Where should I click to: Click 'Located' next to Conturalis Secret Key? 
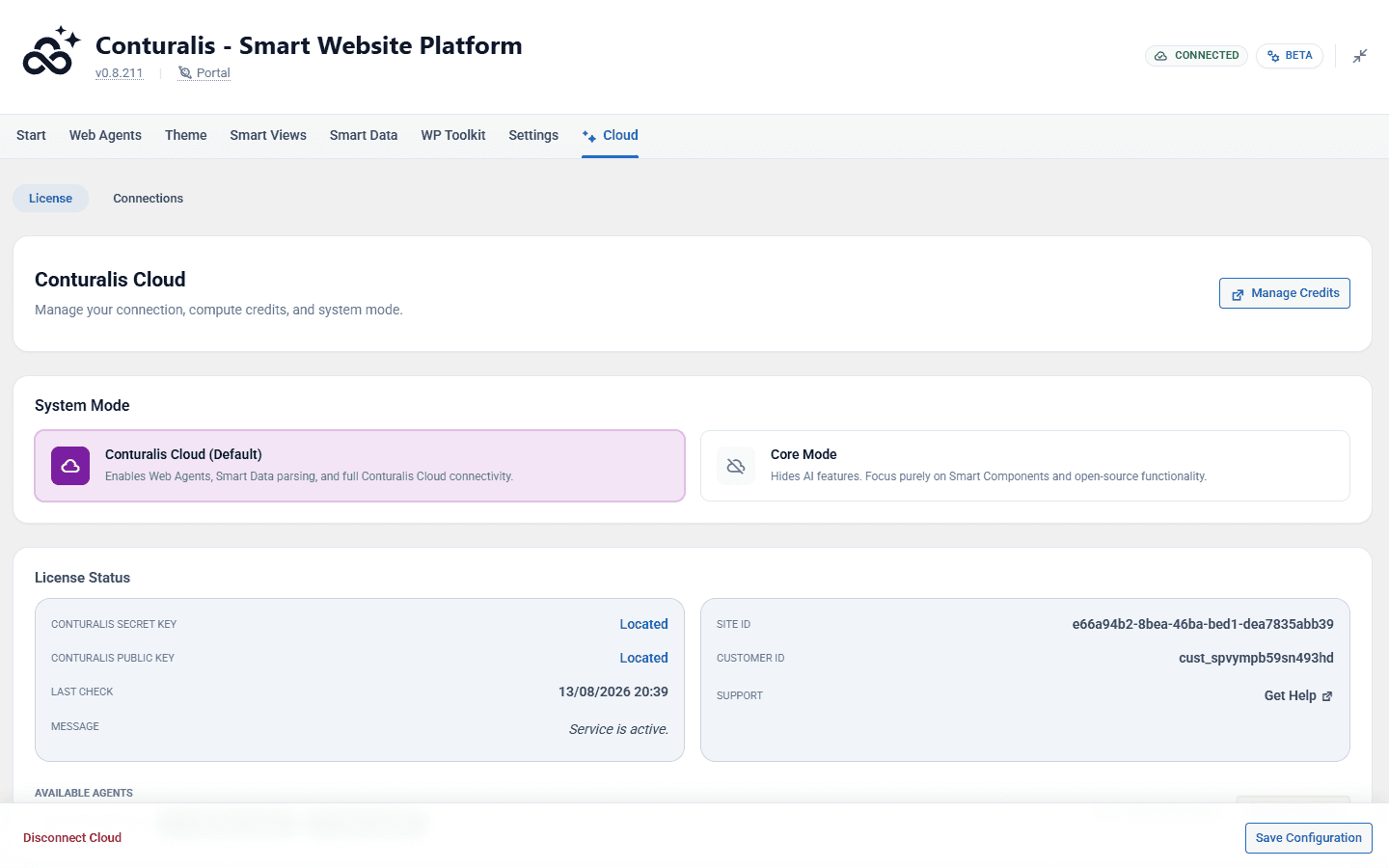(643, 624)
